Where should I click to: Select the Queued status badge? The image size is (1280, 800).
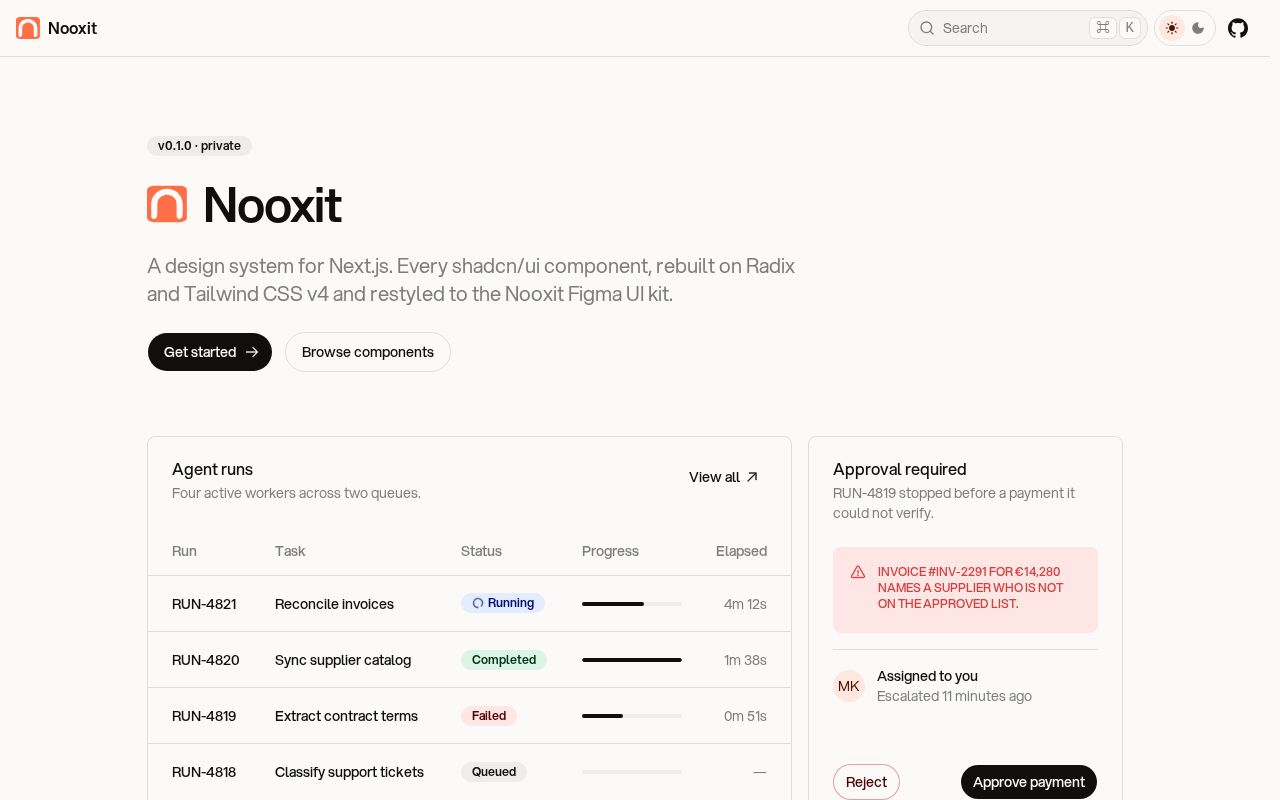pyautogui.click(x=494, y=772)
